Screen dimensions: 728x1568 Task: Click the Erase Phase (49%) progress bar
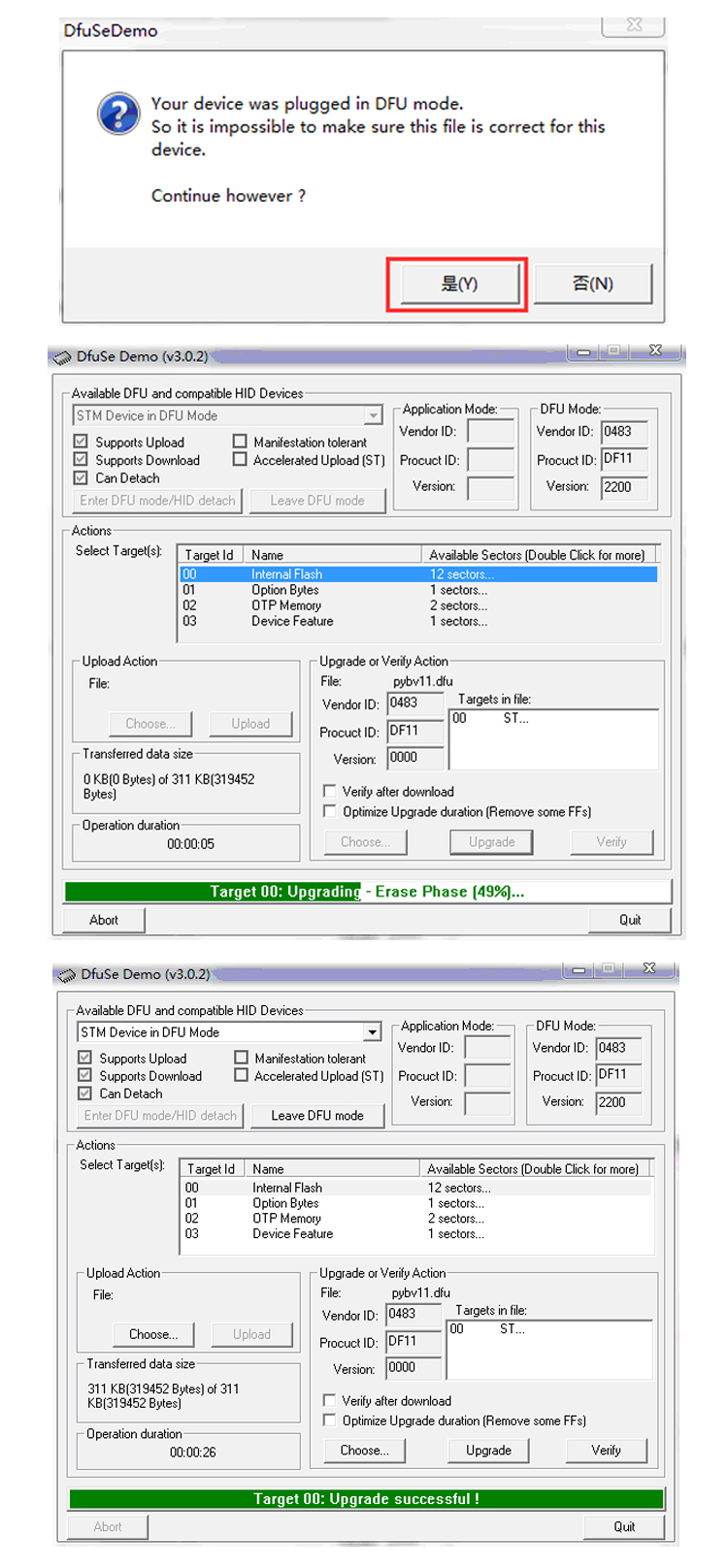(x=367, y=892)
